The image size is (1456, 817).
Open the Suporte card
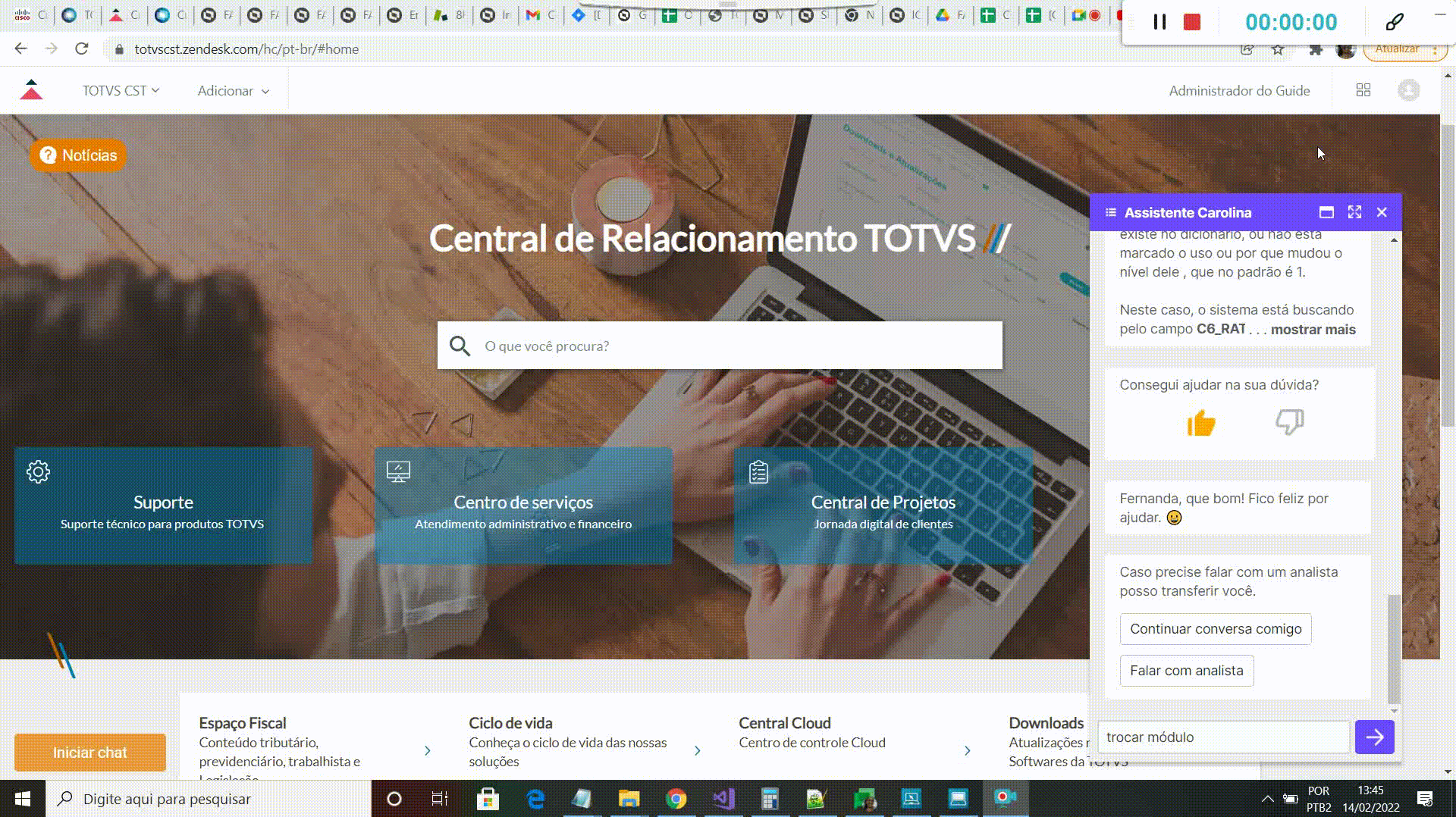pyautogui.click(x=163, y=505)
